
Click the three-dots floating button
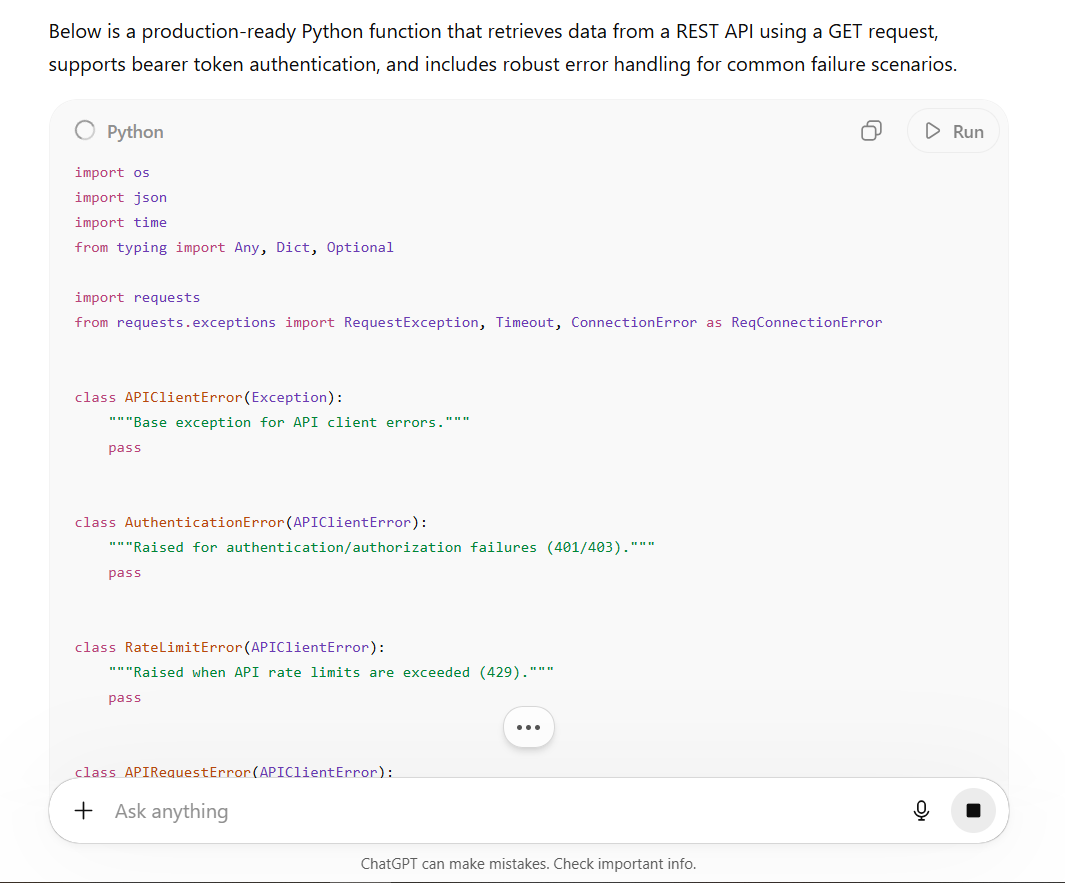(528, 727)
